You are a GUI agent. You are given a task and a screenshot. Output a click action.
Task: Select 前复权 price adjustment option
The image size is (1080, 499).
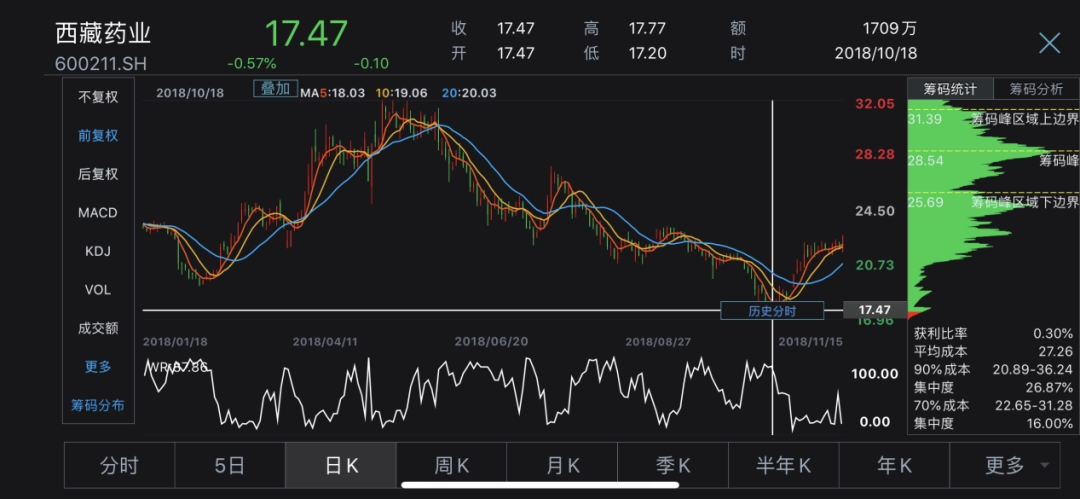tap(98, 136)
